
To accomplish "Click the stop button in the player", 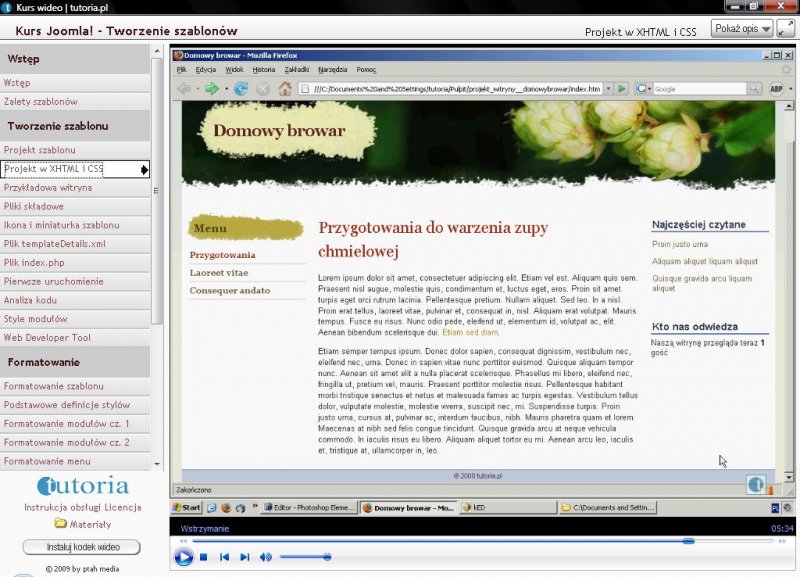I will coord(203,557).
